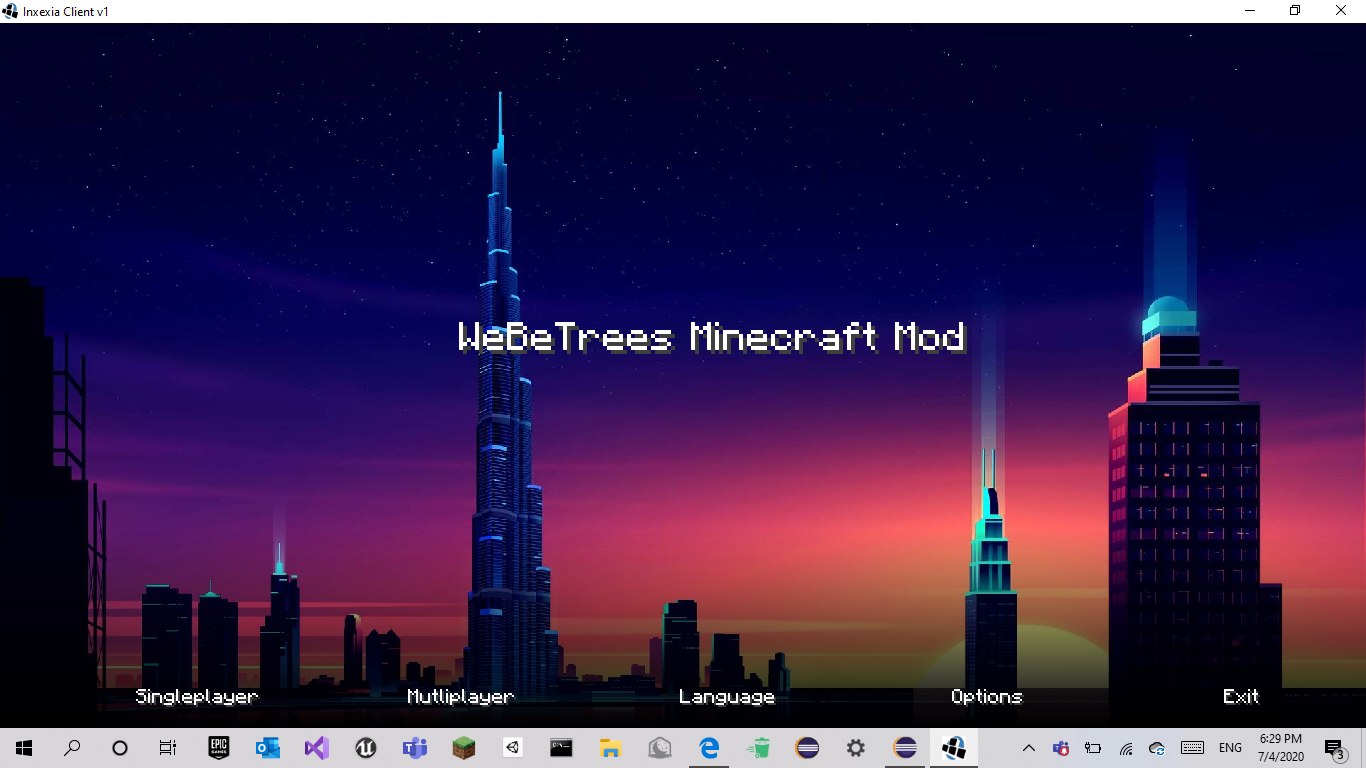Open Unreal Engine taskbar icon
Screen dimensions: 1366x768
point(366,748)
